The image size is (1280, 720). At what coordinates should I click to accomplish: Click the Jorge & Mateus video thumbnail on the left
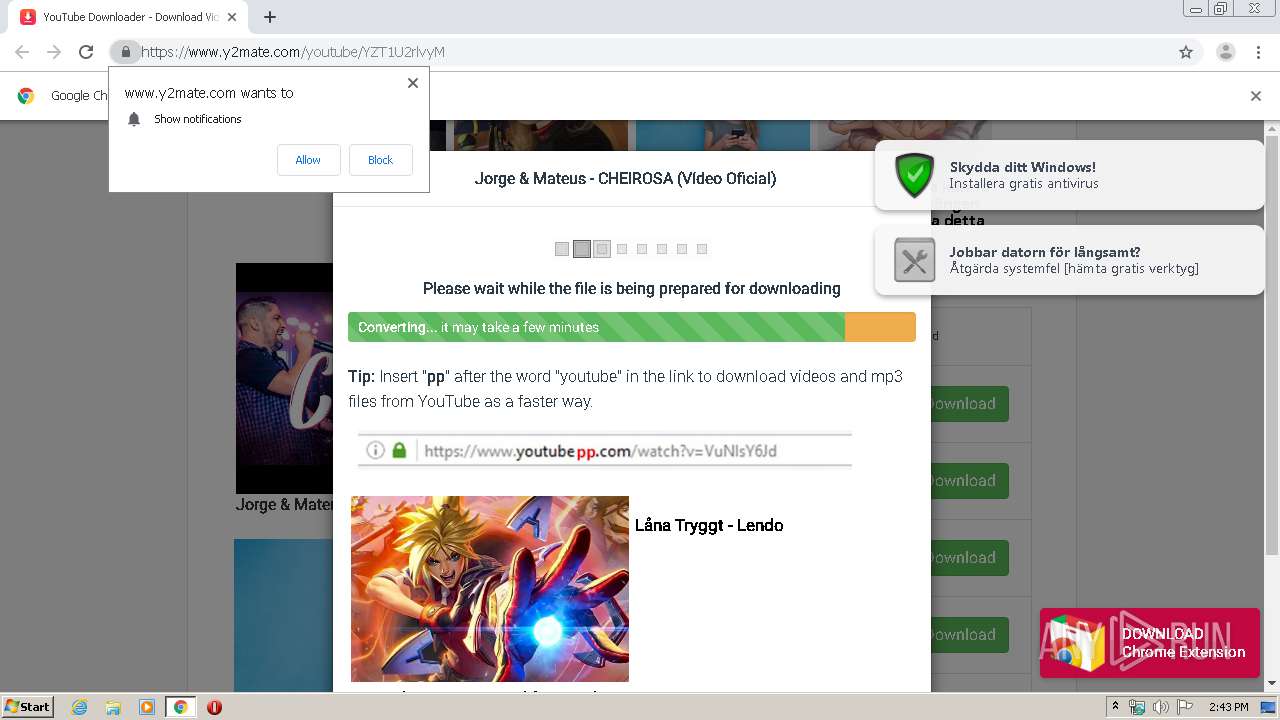pyautogui.click(x=284, y=378)
